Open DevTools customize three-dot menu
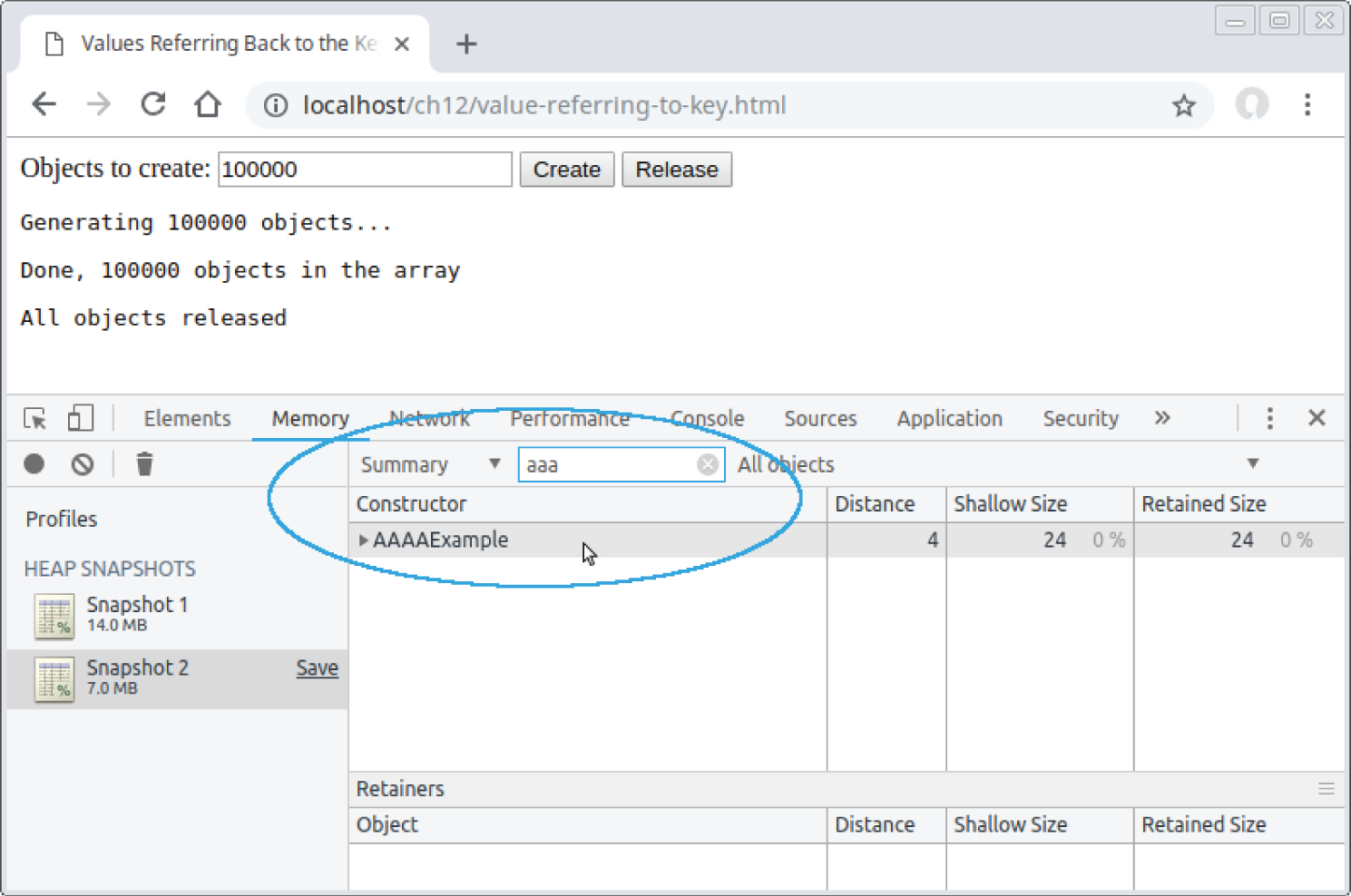Viewport: 1351px width, 896px height. click(1269, 418)
